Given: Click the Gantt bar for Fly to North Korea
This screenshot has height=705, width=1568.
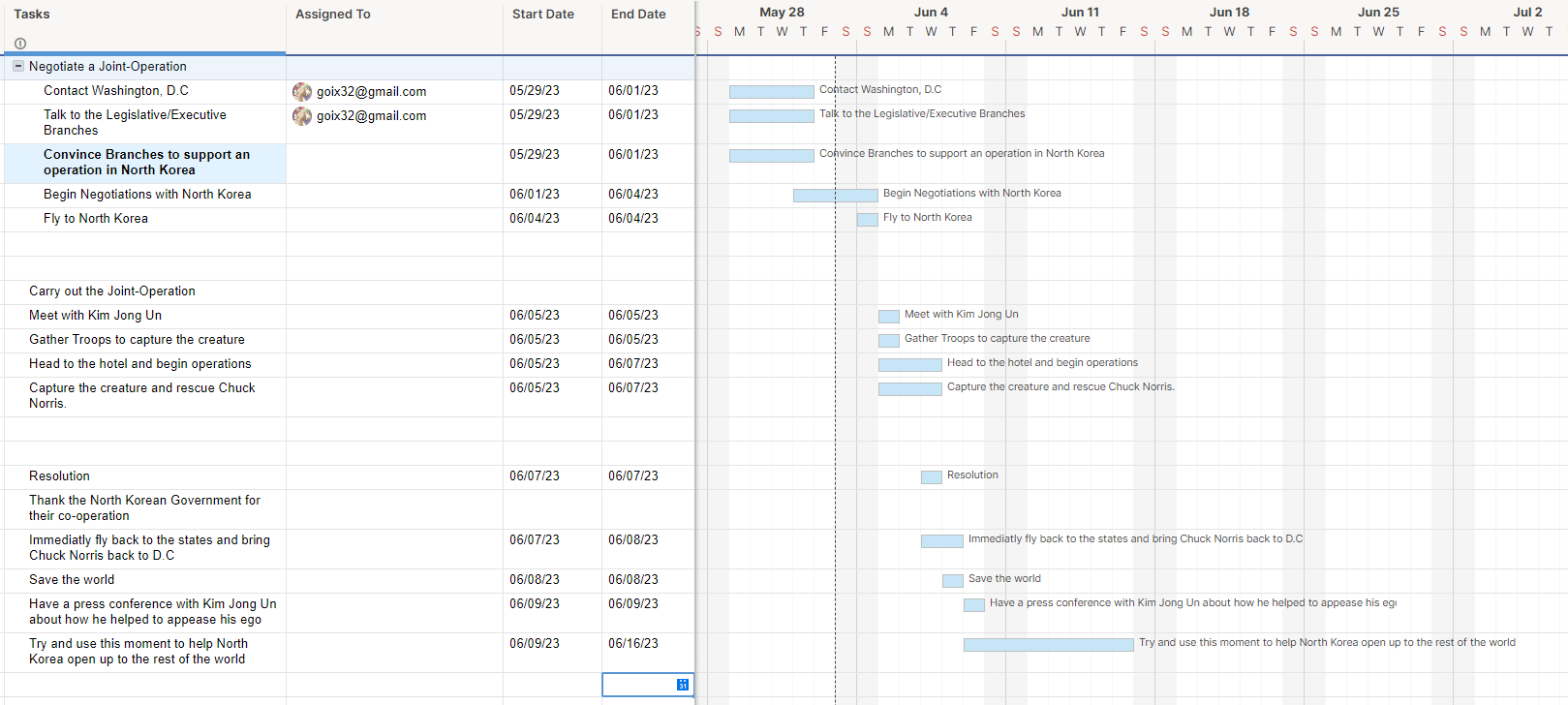Looking at the screenshot, I should (x=868, y=220).
